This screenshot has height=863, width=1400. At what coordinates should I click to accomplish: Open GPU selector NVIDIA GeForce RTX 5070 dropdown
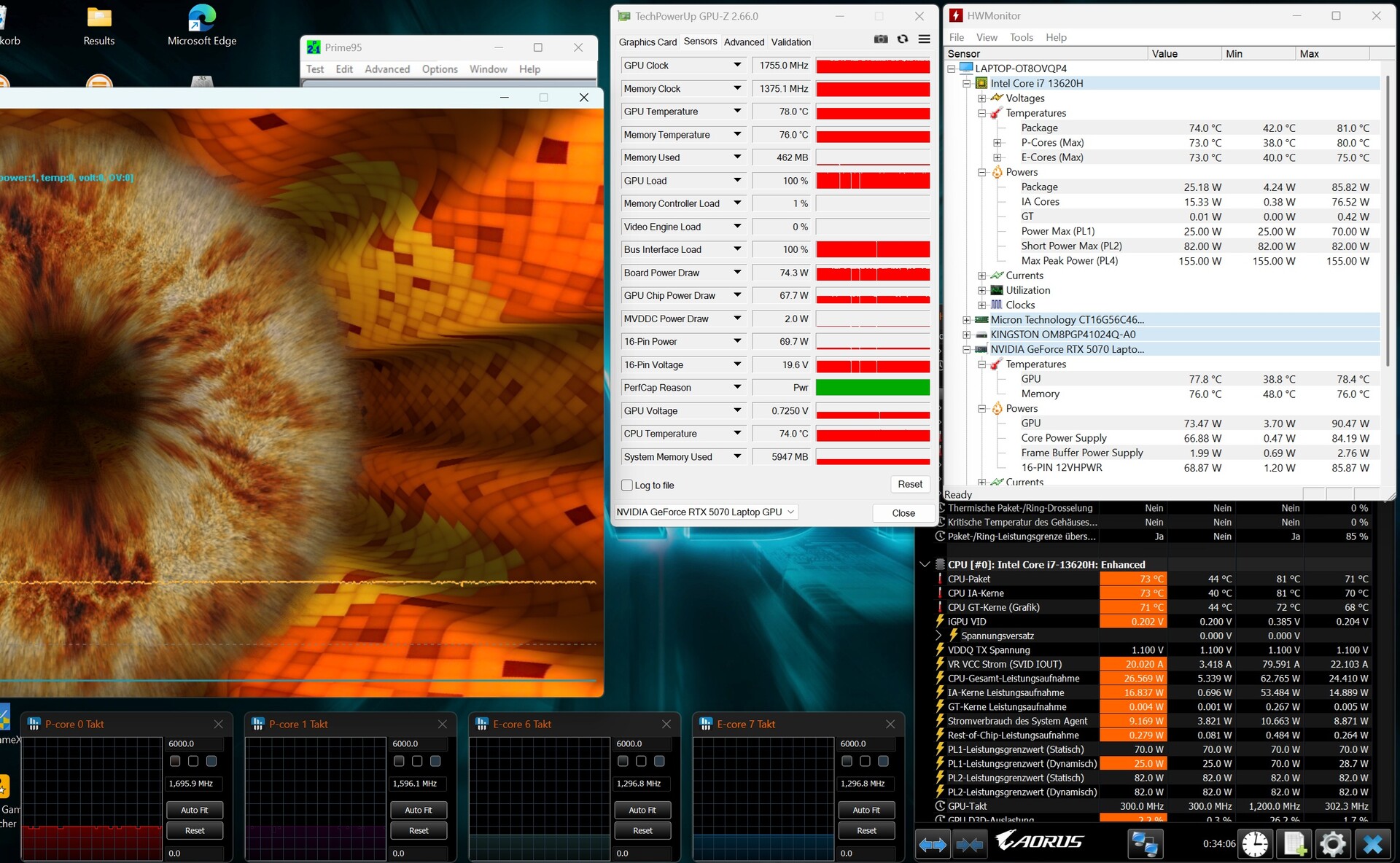pyautogui.click(x=705, y=512)
